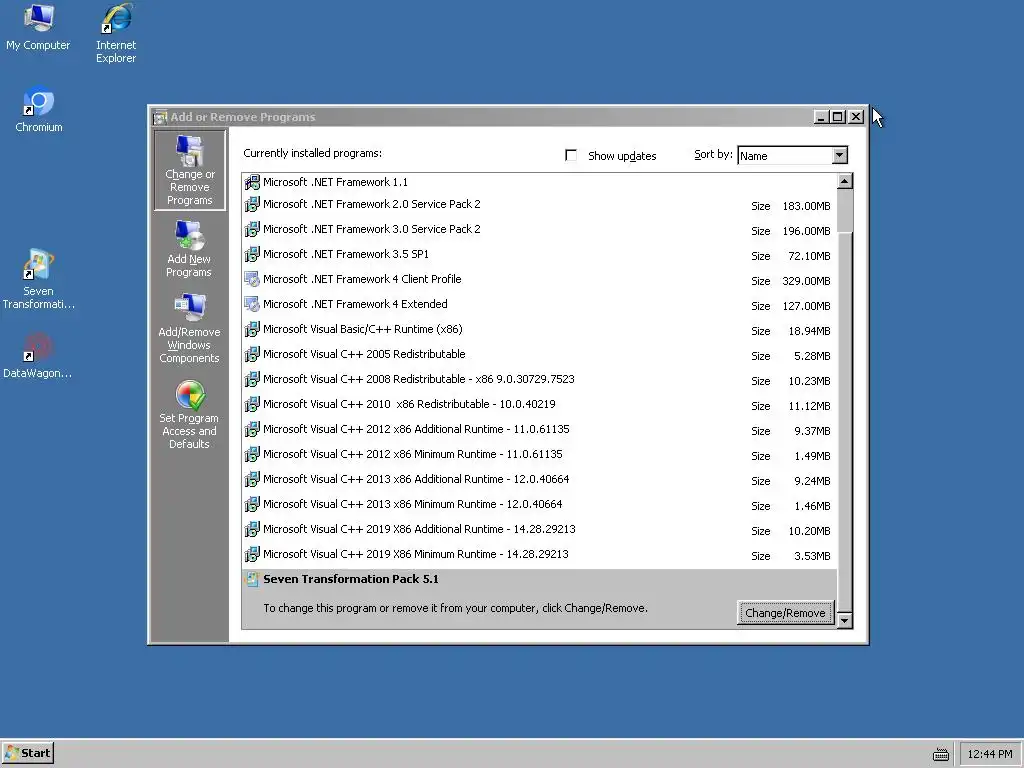Select 'Microsoft .NET Framework 4 Extended' text
Screen dimensions: 1024x768
[355, 304]
